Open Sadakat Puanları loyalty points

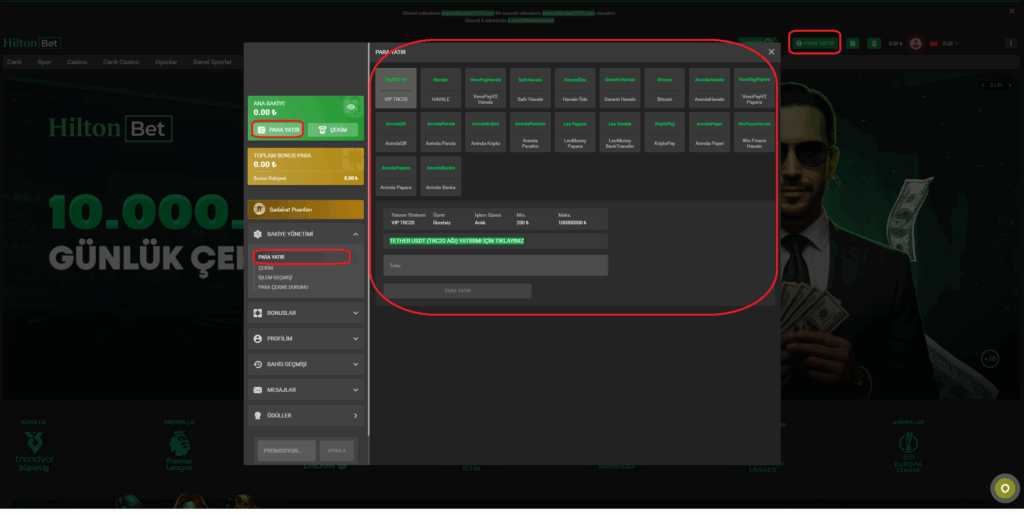coord(306,210)
